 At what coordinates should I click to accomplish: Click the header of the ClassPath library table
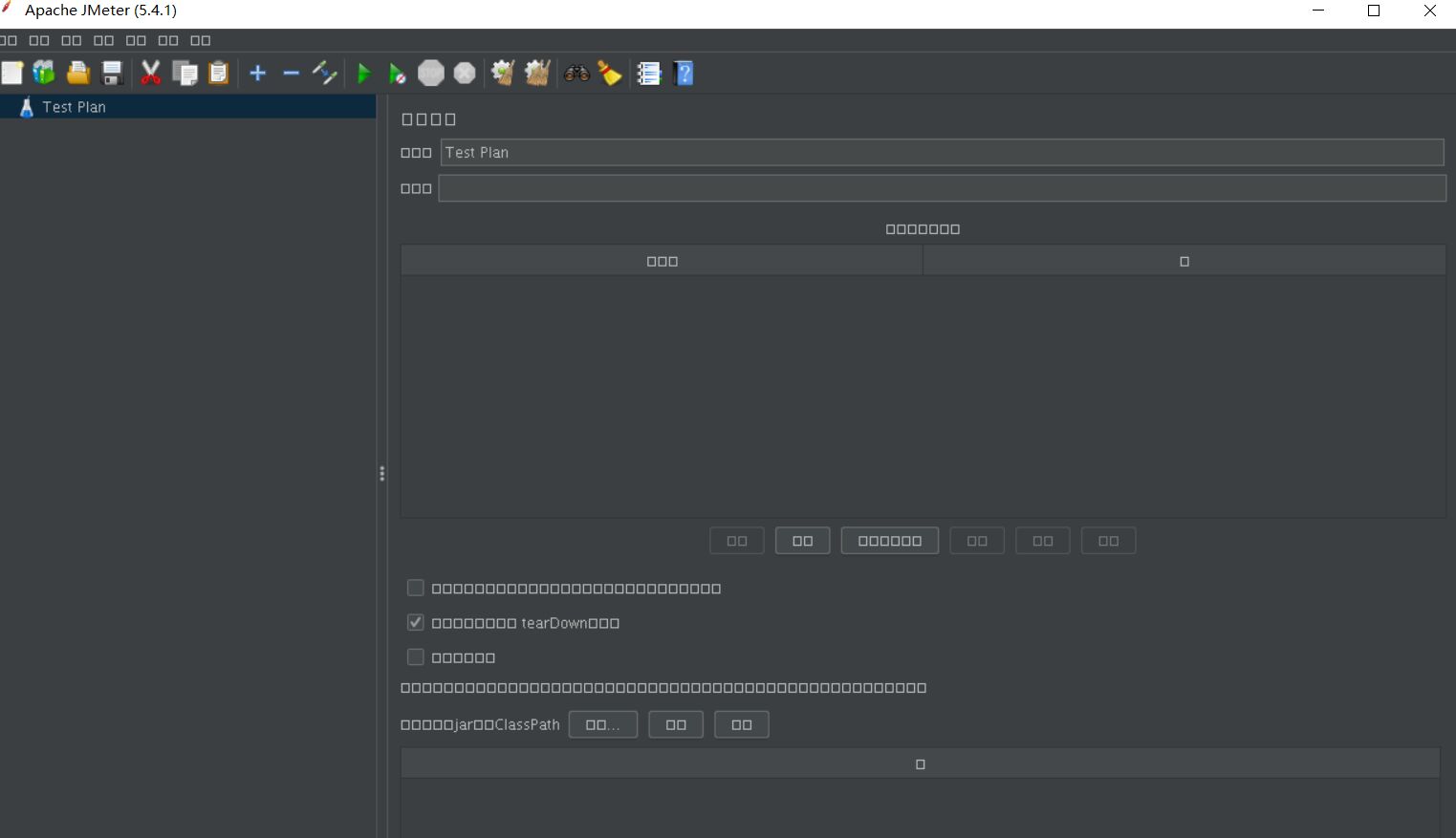(x=921, y=763)
